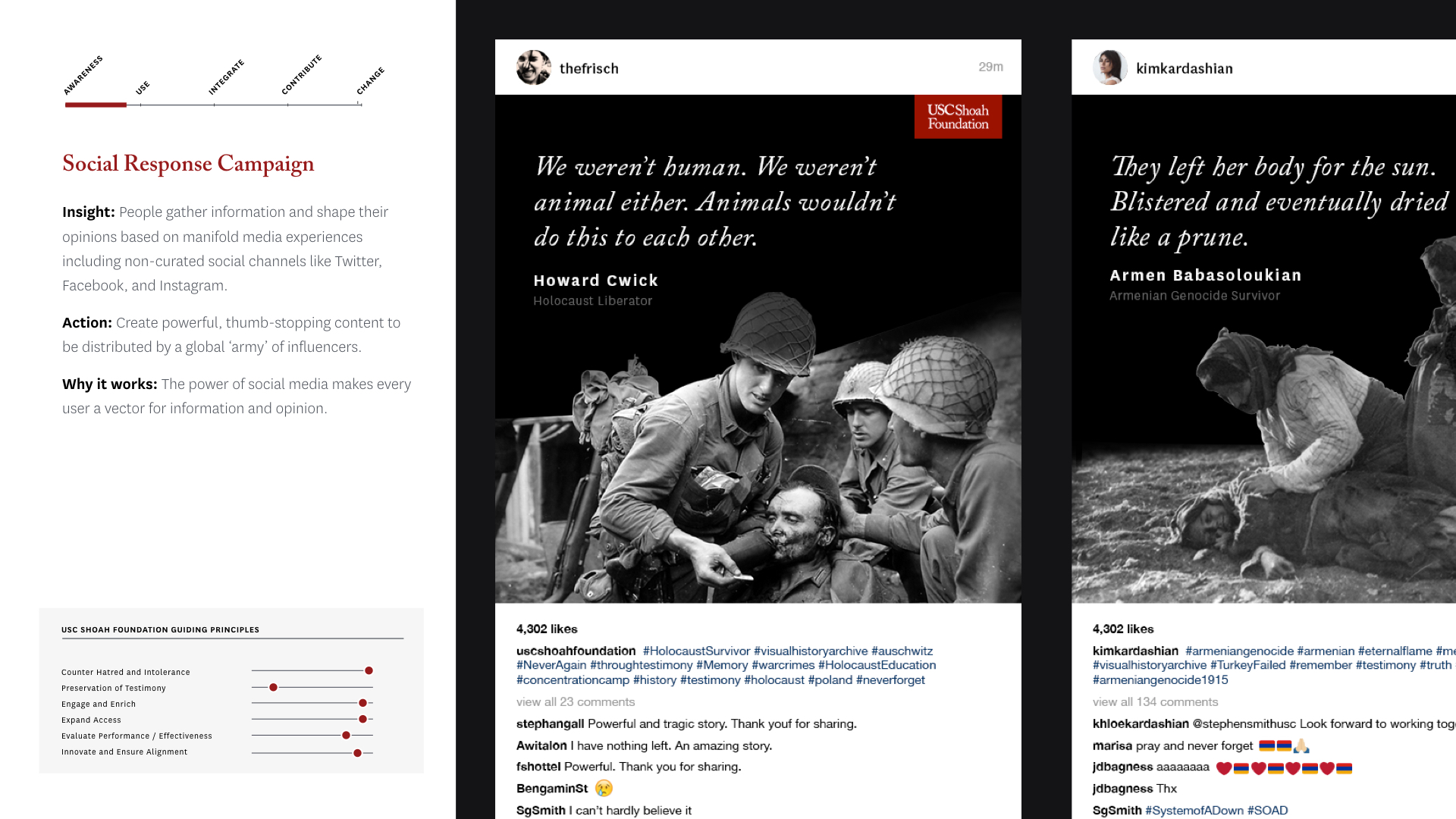Click the 4,302 likes count on thefrisch post
Image resolution: width=1456 pixels, height=819 pixels.
(547, 629)
